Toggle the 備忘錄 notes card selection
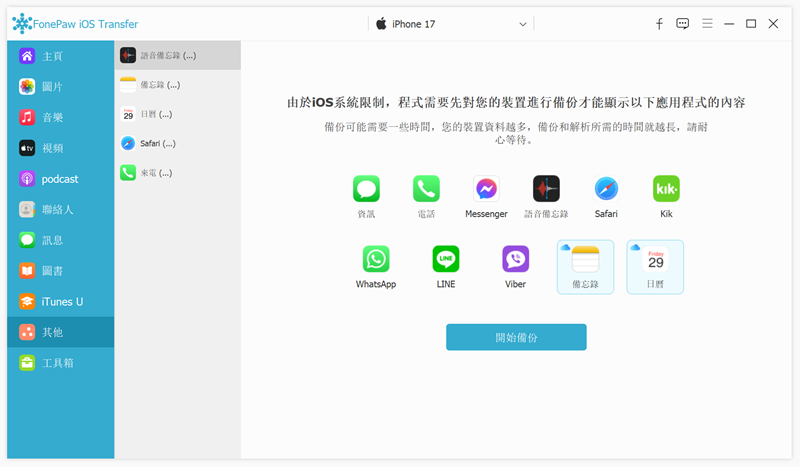Image resolution: width=800 pixels, height=467 pixels. [x=585, y=267]
